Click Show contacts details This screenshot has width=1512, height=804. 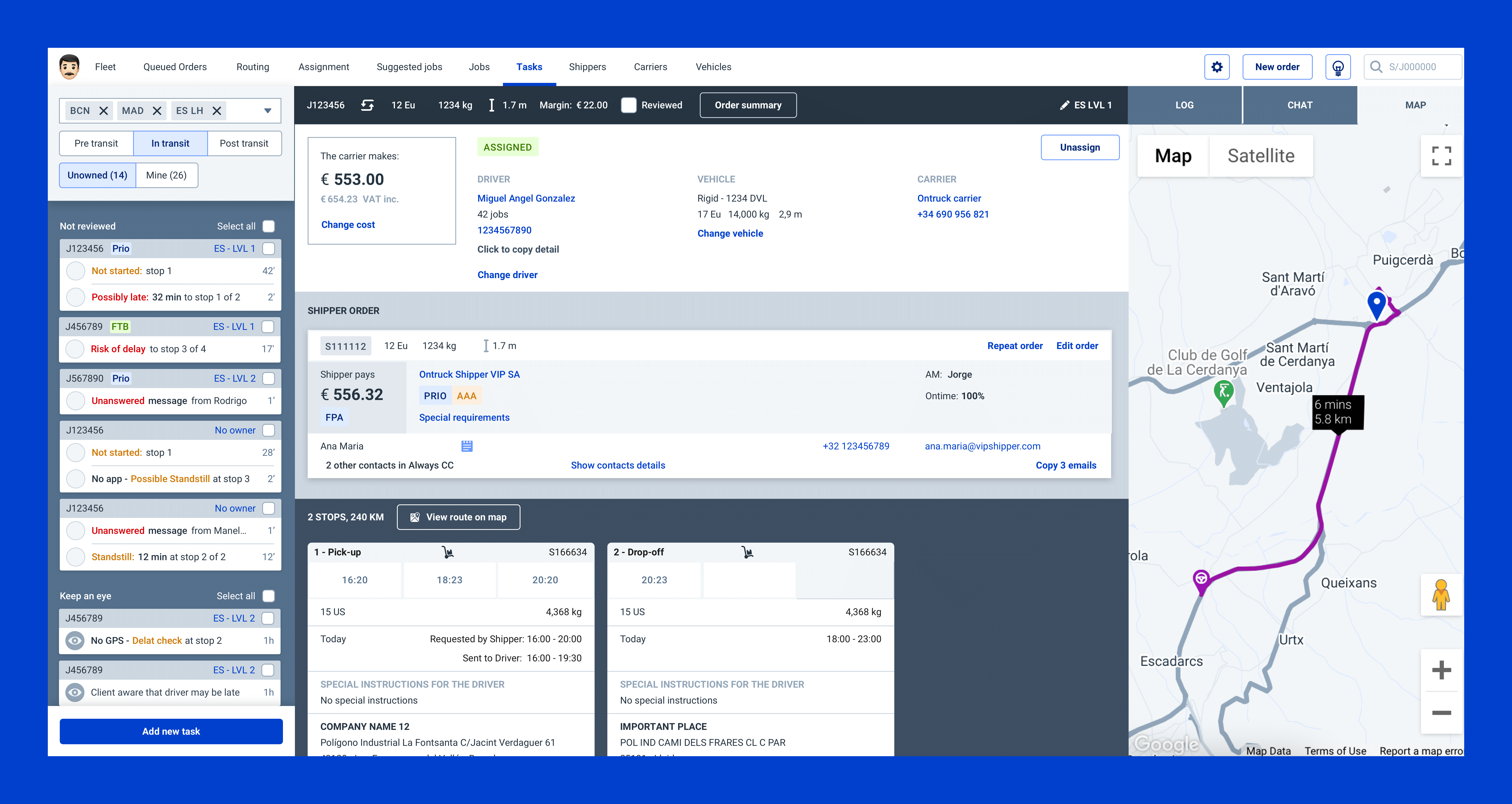[x=618, y=465]
